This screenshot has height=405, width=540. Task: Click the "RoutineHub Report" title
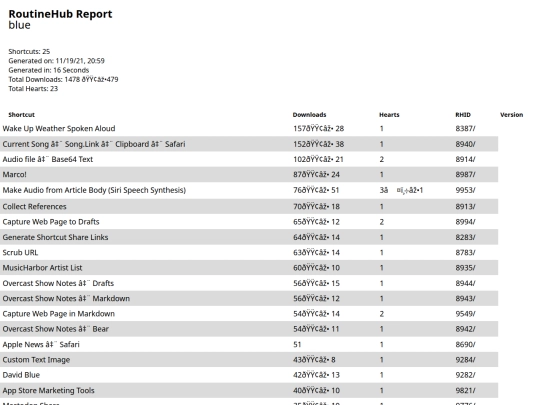[x=60, y=14]
